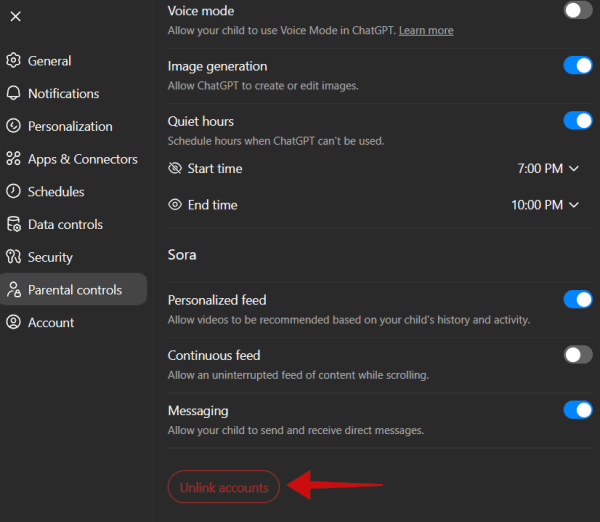Image resolution: width=600 pixels, height=522 pixels.
Task: Open Start time 7:00 PM dropdown
Action: pyautogui.click(x=548, y=169)
